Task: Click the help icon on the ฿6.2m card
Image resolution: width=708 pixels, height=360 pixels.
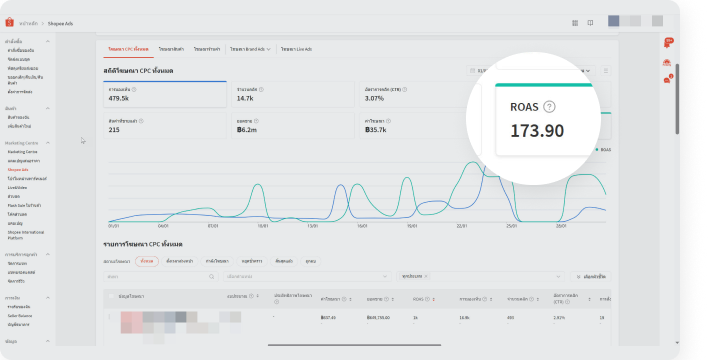Action: [256, 121]
